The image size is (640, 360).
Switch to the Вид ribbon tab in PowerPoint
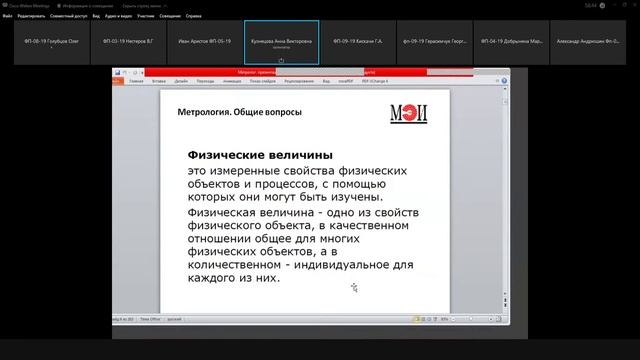(326, 81)
